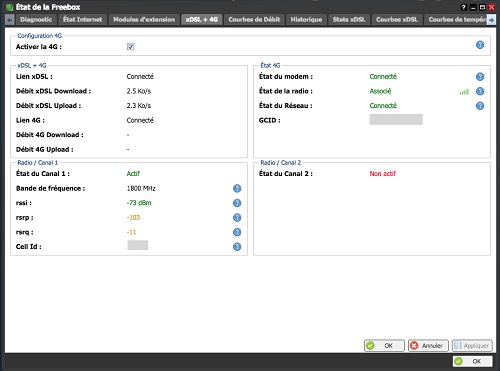Viewport: 500px width, 371px height.
Task: Open help for Bande de fréquence
Action: 237,189
